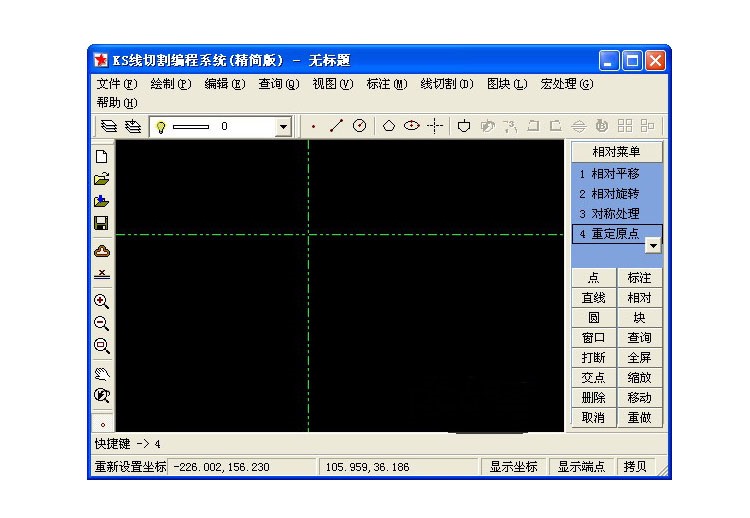Click the 删除 button
This screenshot has width=750, height=518.
[x=593, y=398]
